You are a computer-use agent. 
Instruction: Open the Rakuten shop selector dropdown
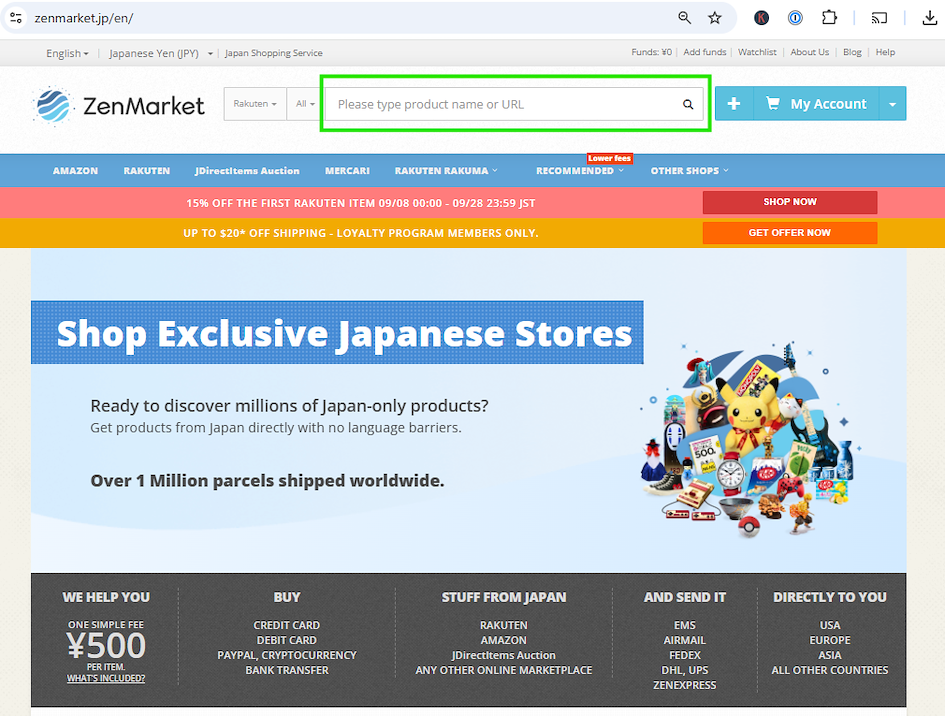pyautogui.click(x=255, y=104)
